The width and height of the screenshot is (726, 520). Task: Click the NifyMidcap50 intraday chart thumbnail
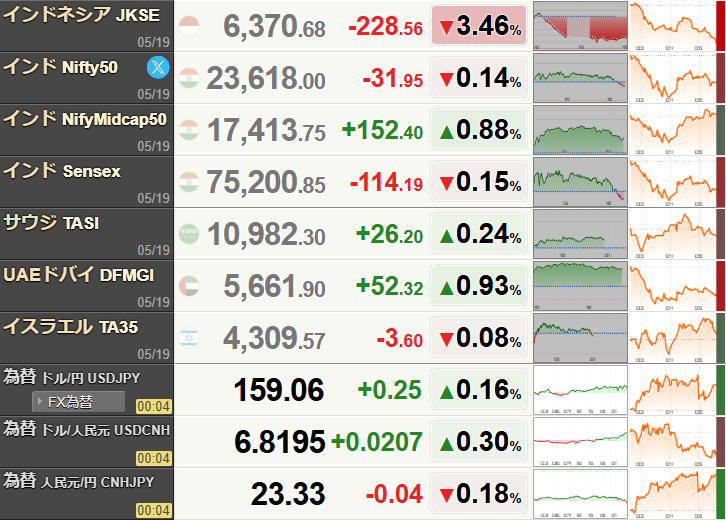(580, 130)
